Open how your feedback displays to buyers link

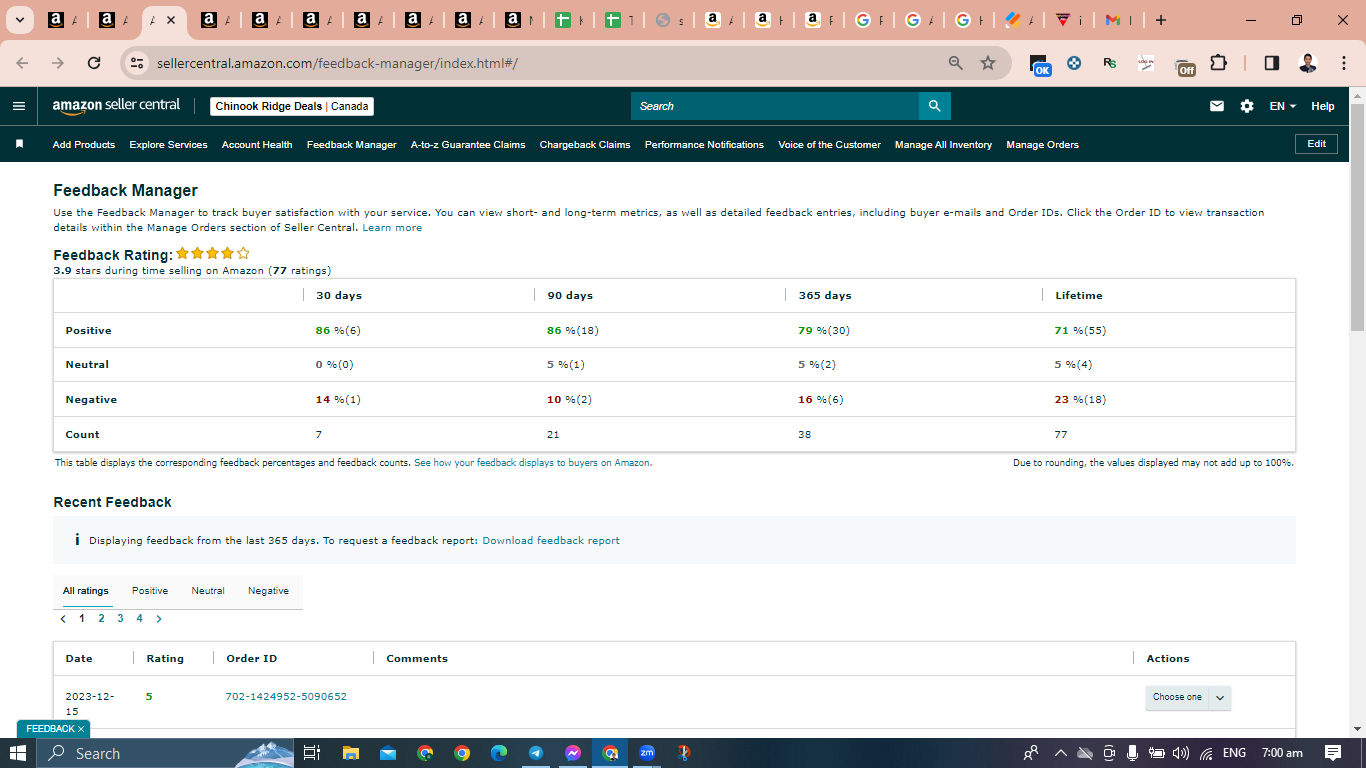[533, 463]
